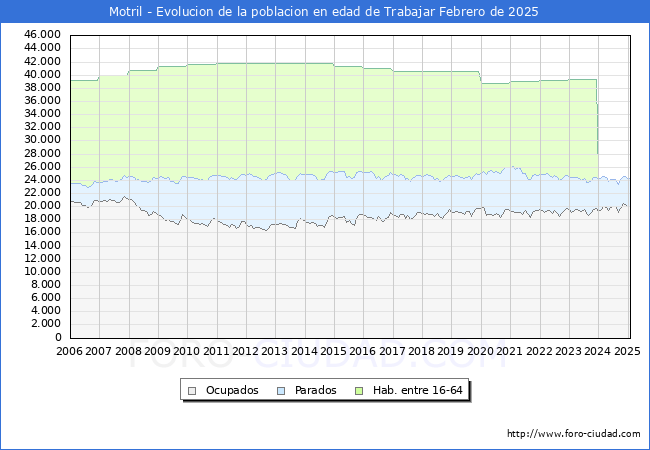Click the 2010 x-axis year label

187,351
